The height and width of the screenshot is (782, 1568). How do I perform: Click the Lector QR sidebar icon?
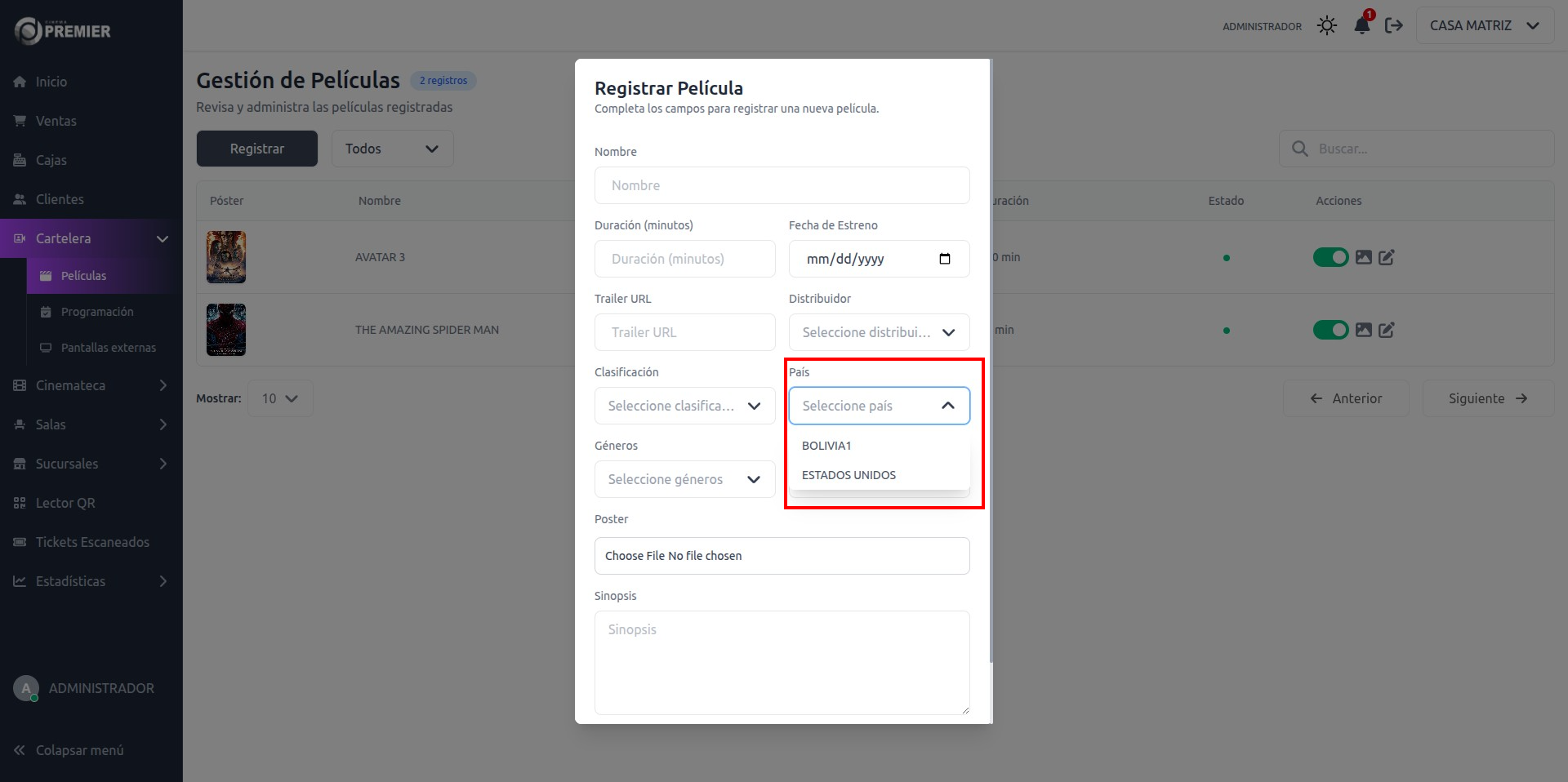coord(20,503)
